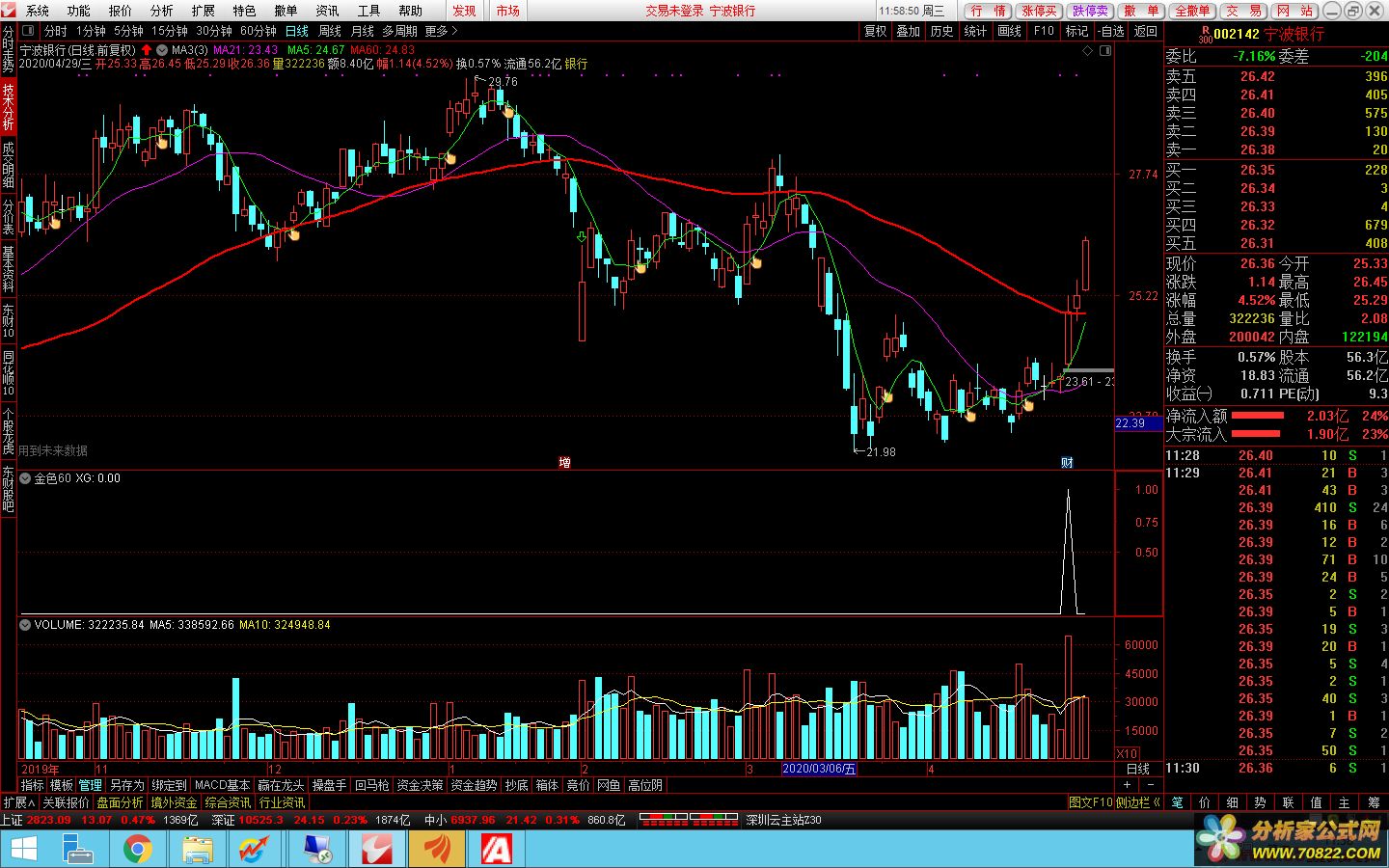1389x868 pixels.
Task: Click the 涨停买 quick-trade button
Action: click(x=1039, y=11)
